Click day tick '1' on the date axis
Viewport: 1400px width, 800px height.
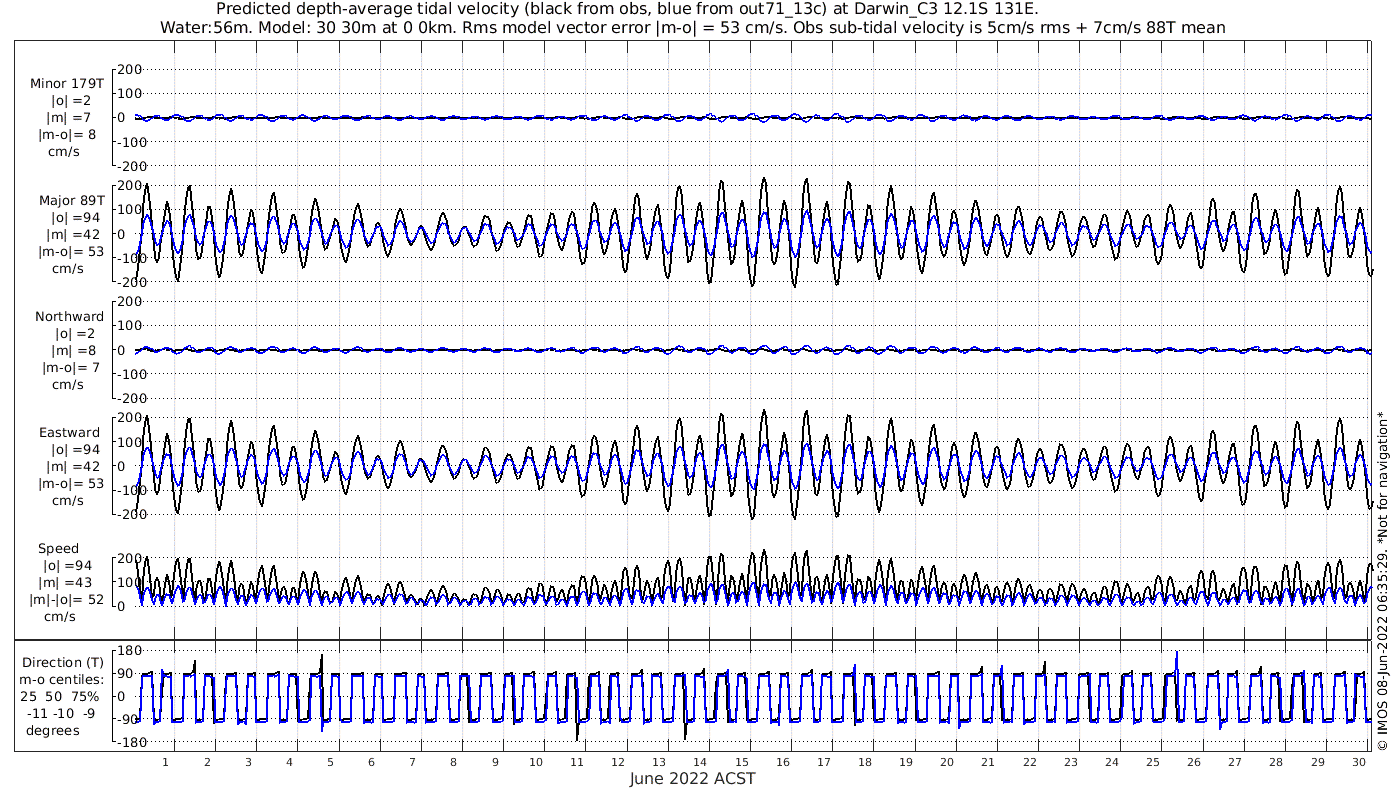[165, 762]
